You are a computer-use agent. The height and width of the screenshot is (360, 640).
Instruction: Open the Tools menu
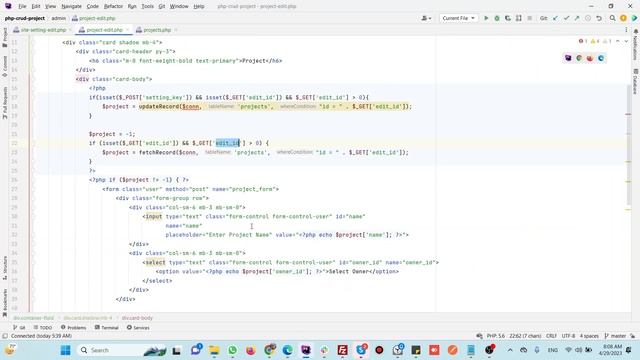click(147, 6)
